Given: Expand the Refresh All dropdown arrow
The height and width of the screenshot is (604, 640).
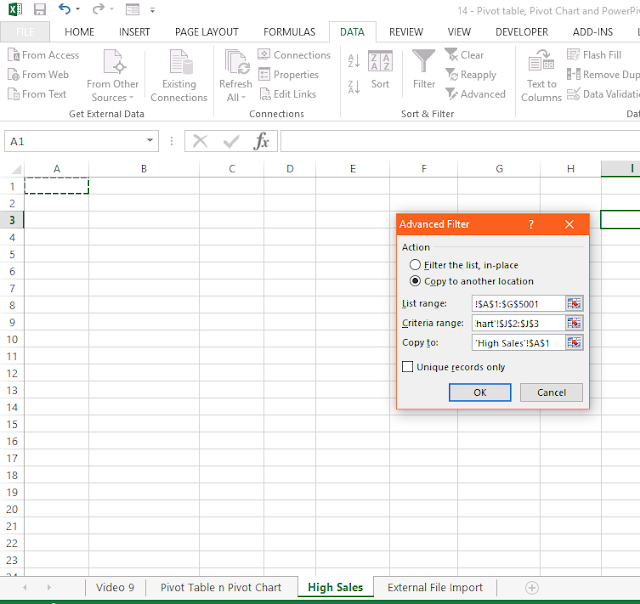Looking at the screenshot, I should [244, 98].
